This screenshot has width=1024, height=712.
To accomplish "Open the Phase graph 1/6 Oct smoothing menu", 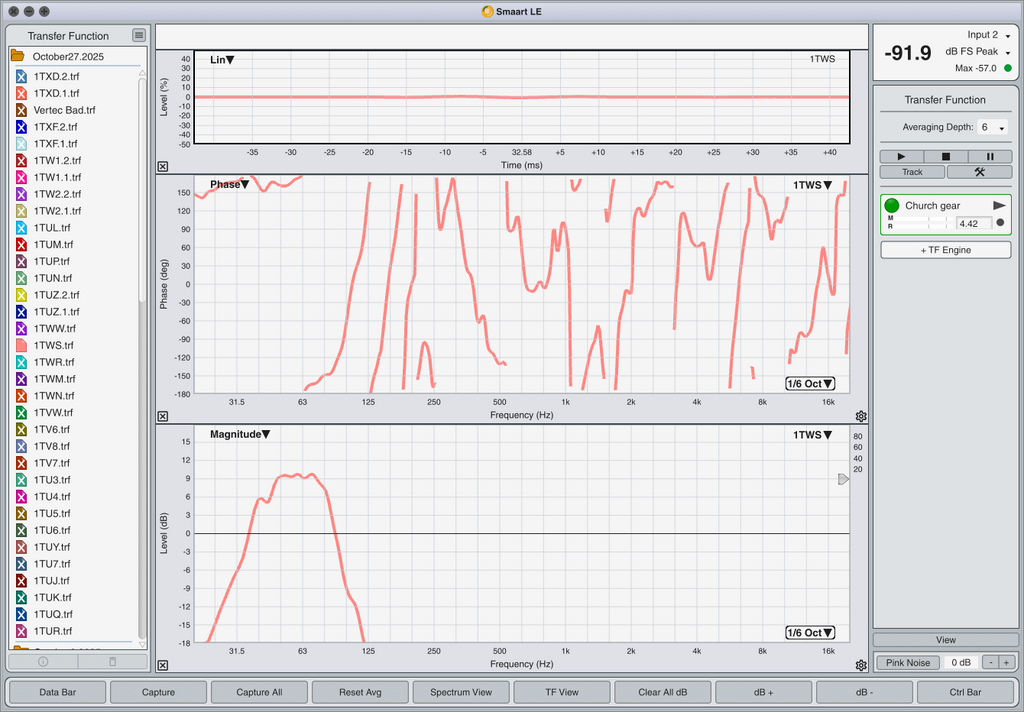I will [x=809, y=384].
